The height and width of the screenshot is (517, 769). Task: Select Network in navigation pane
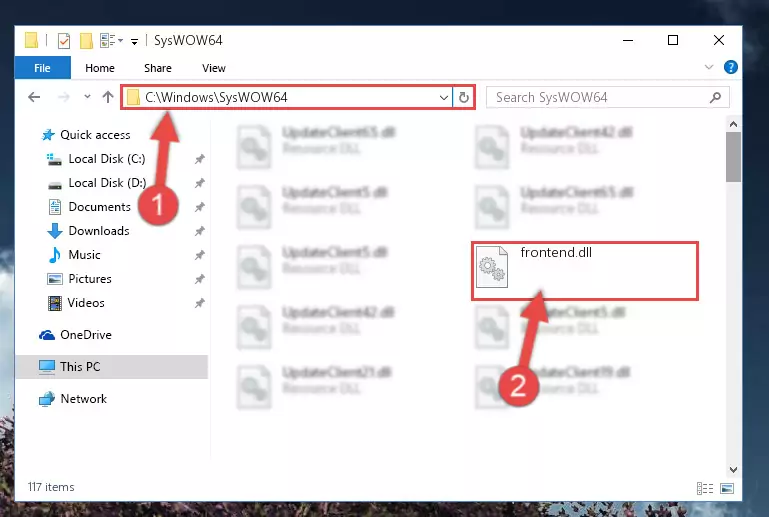tap(83, 399)
